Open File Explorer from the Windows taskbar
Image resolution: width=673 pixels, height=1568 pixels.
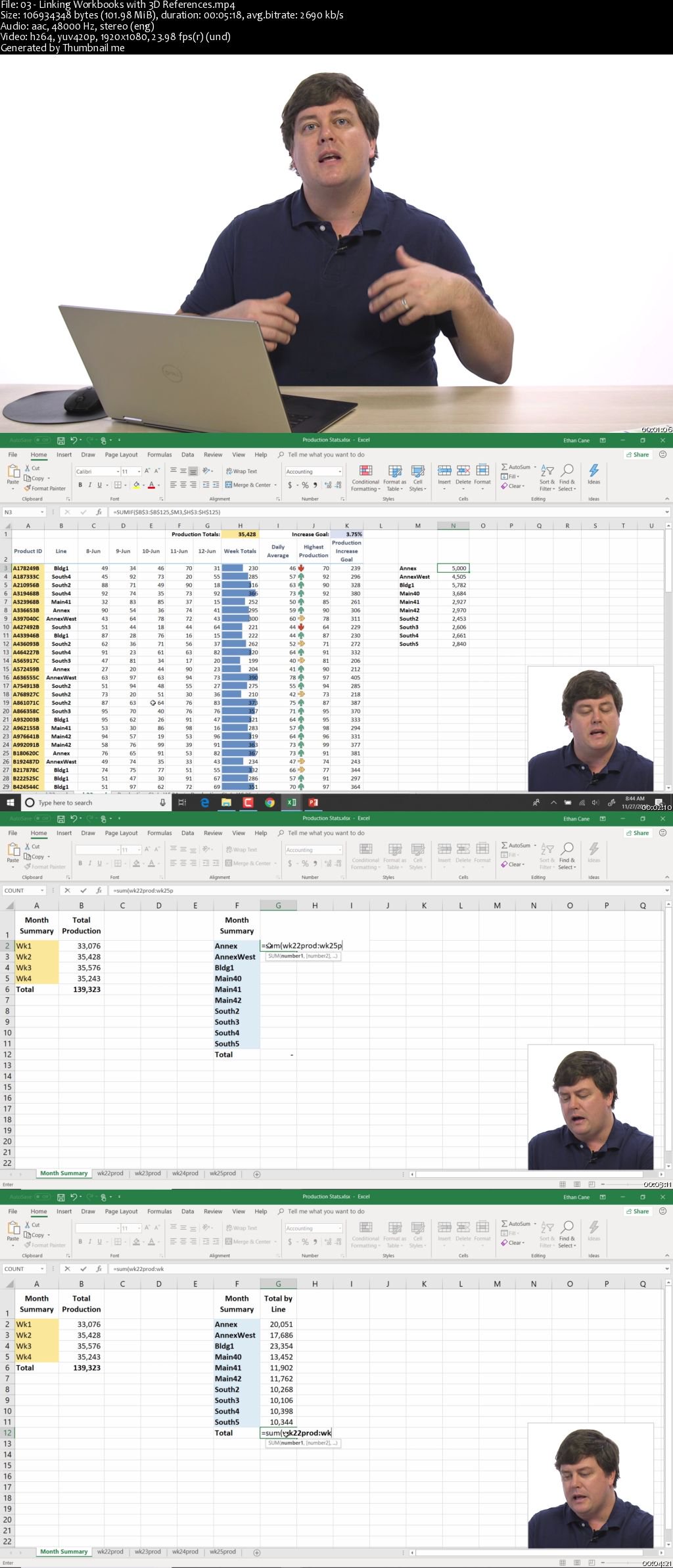coord(226,802)
